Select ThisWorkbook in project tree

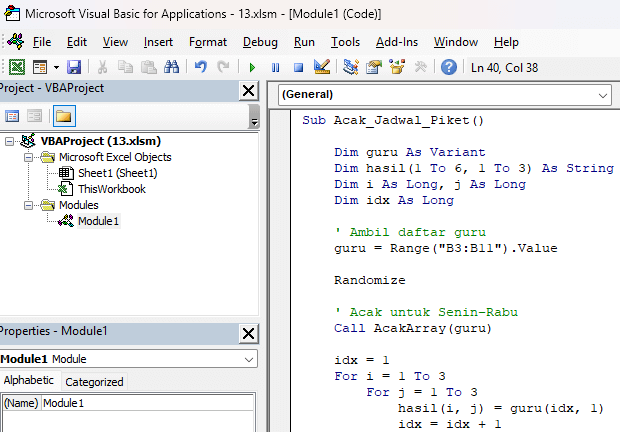tap(112, 189)
